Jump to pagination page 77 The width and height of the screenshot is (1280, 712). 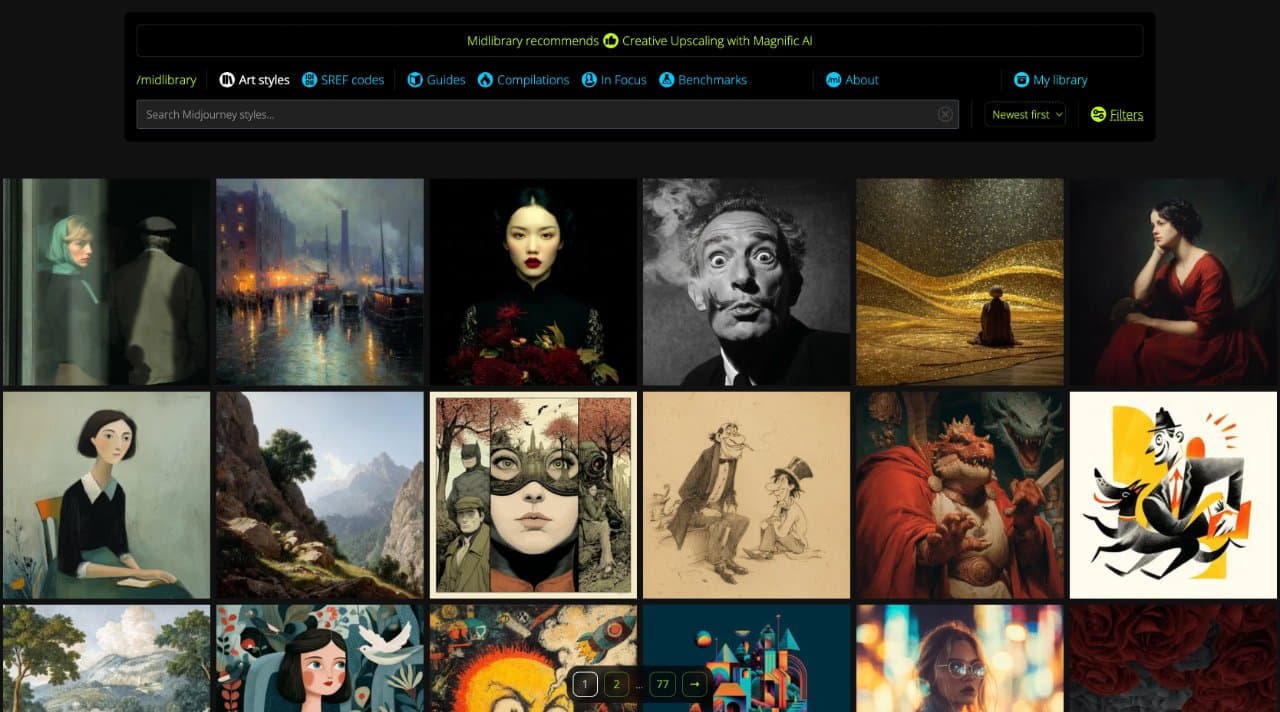pos(662,684)
